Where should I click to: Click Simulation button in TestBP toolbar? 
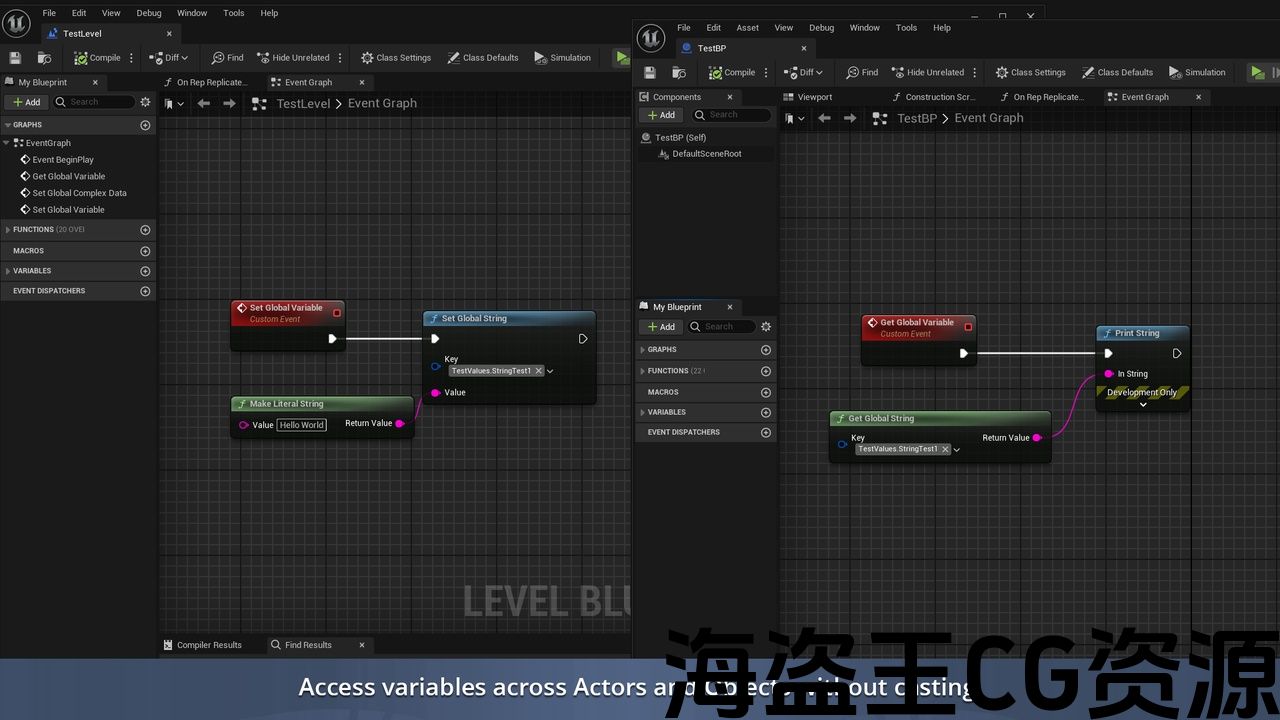[1197, 73]
